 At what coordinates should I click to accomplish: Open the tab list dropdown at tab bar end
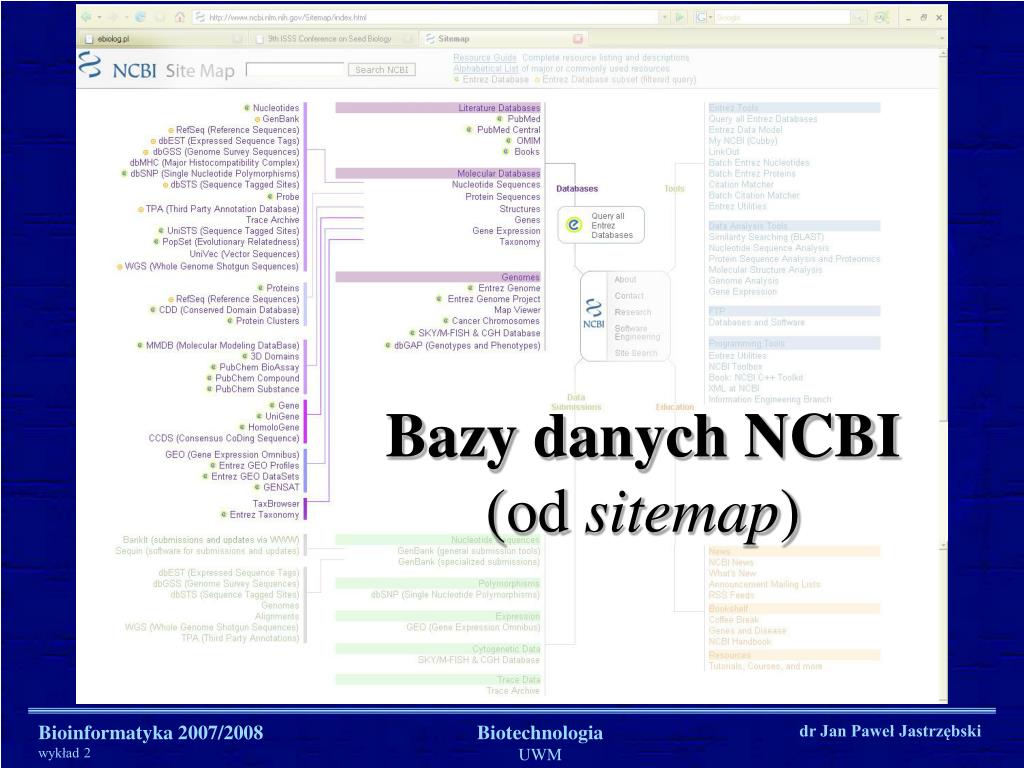[942, 39]
